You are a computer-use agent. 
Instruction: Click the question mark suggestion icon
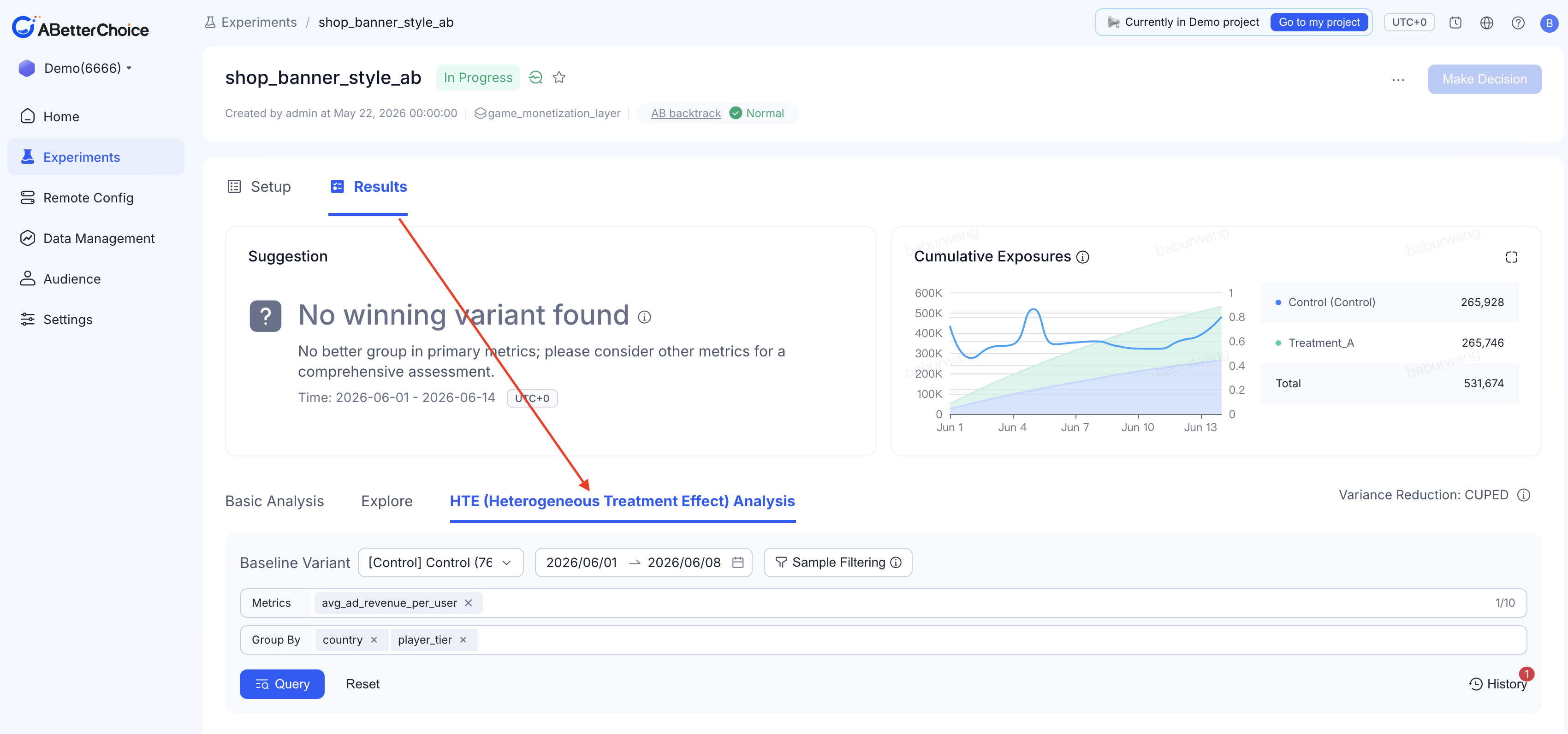[265, 316]
